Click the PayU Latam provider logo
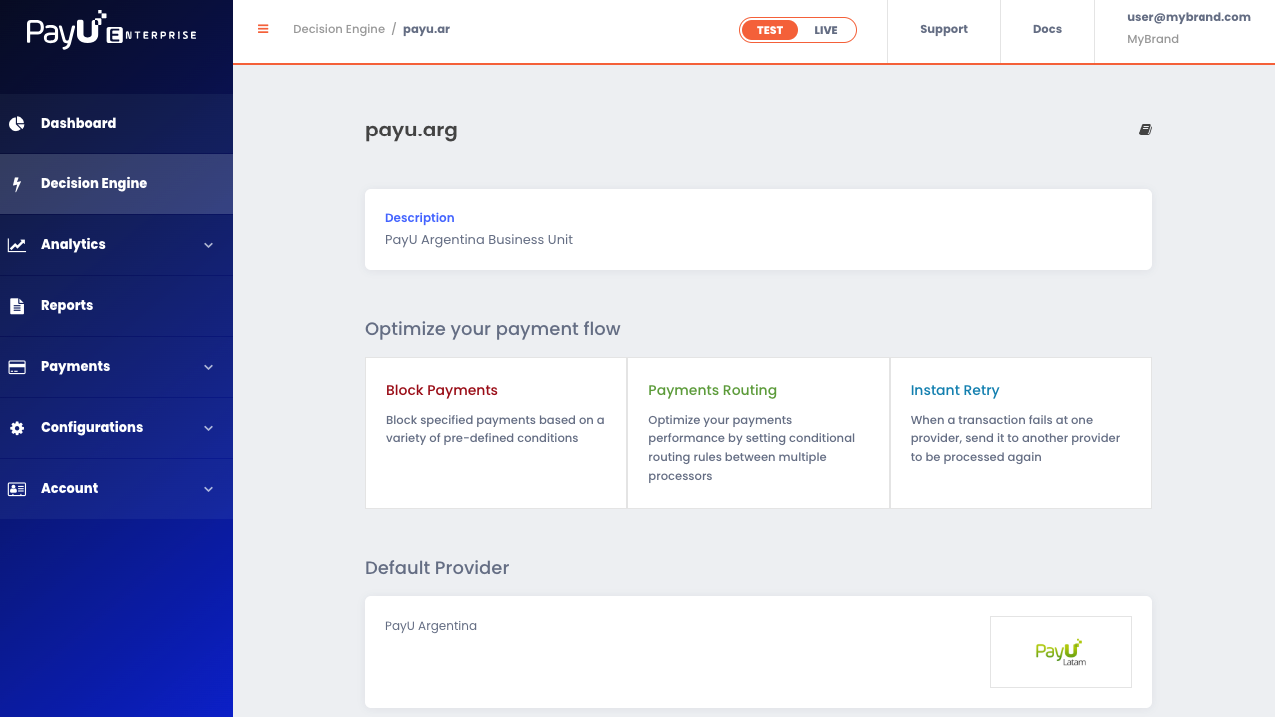The height and width of the screenshot is (717, 1275). pos(1061,652)
